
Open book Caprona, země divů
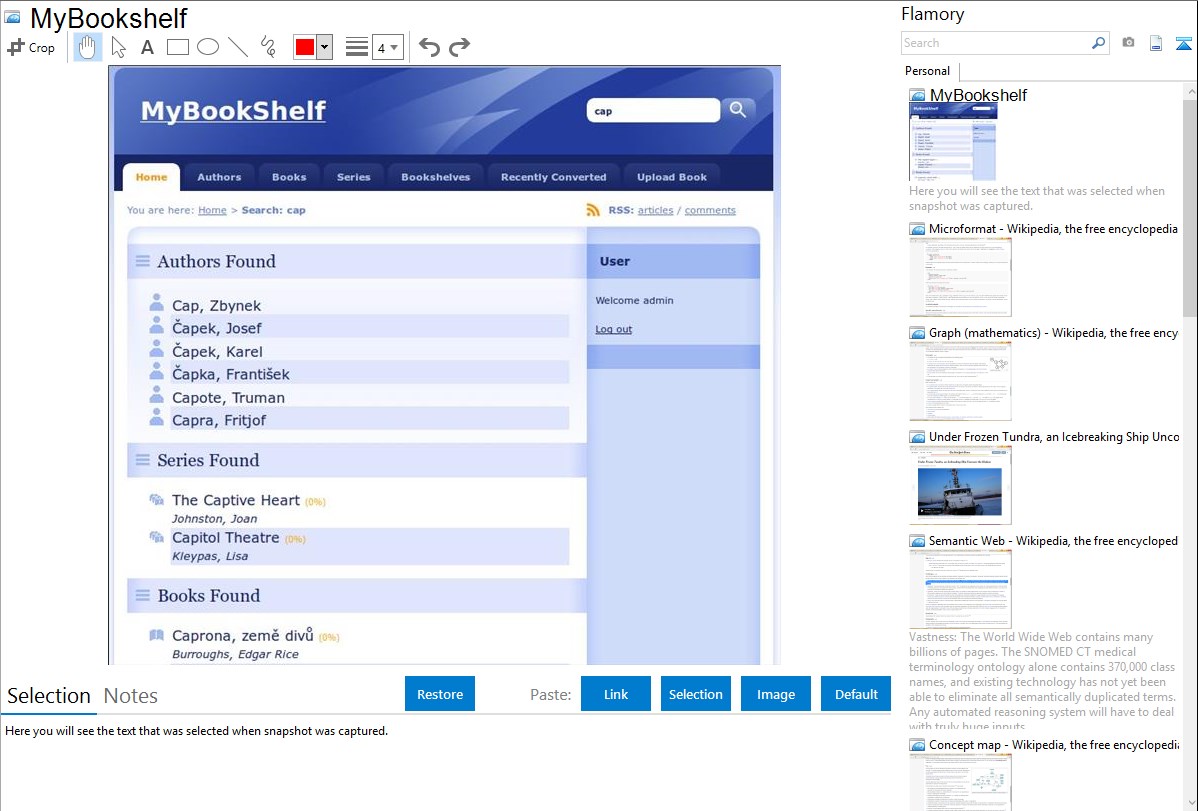pyautogui.click(x=243, y=635)
